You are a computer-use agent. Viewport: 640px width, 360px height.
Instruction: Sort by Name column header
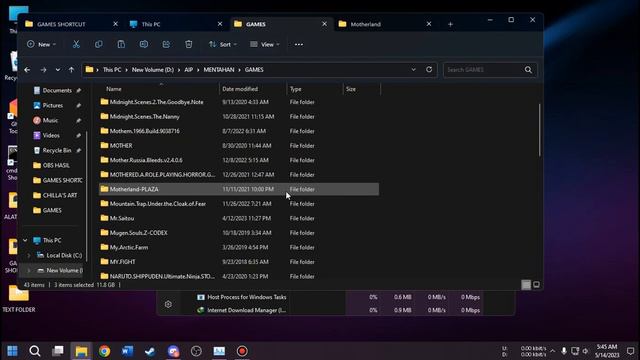point(114,89)
